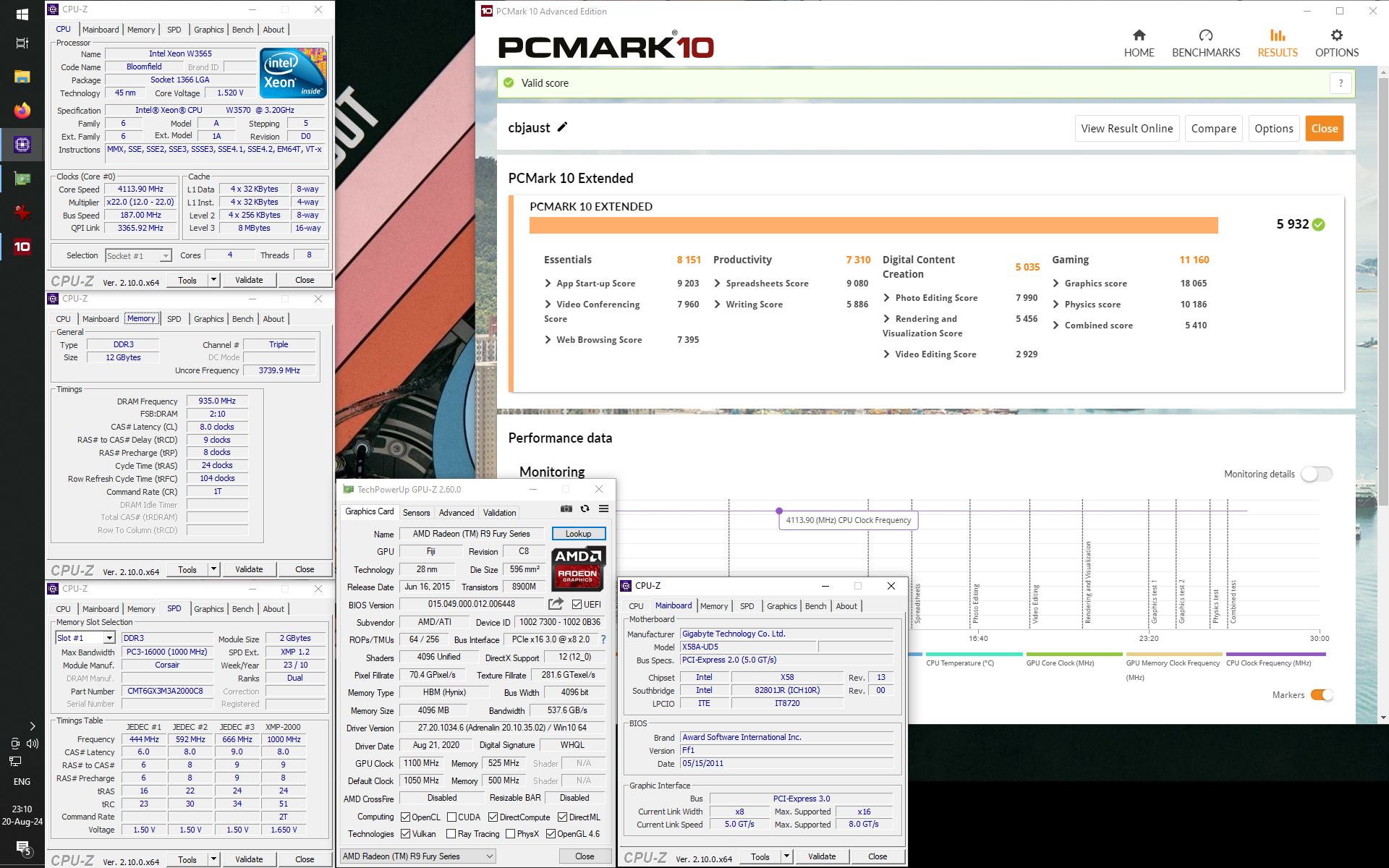
Task: Open the PCMark 10 Home icon
Action: [x=1139, y=35]
